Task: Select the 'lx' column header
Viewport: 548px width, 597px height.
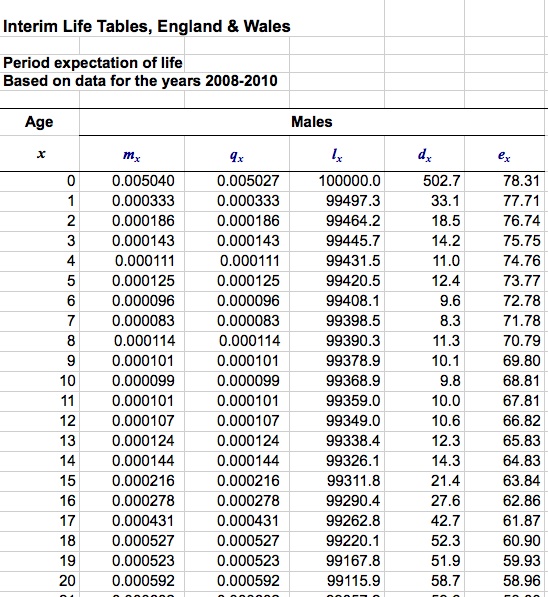Action: [x=337, y=154]
